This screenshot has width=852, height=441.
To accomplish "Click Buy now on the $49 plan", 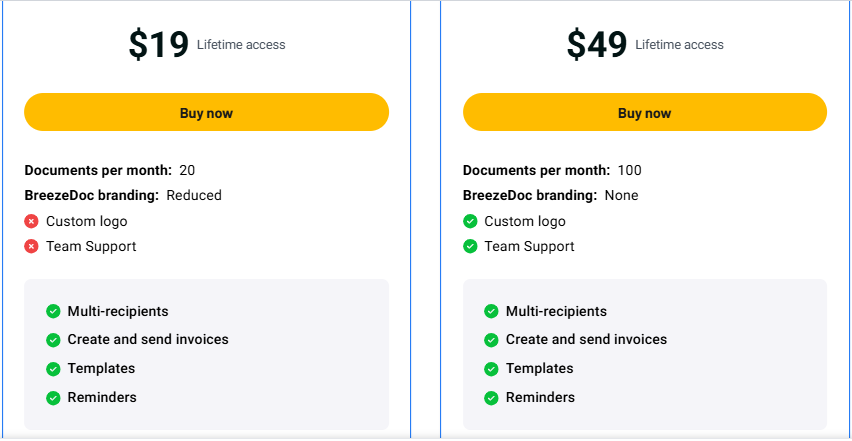I will [x=644, y=113].
